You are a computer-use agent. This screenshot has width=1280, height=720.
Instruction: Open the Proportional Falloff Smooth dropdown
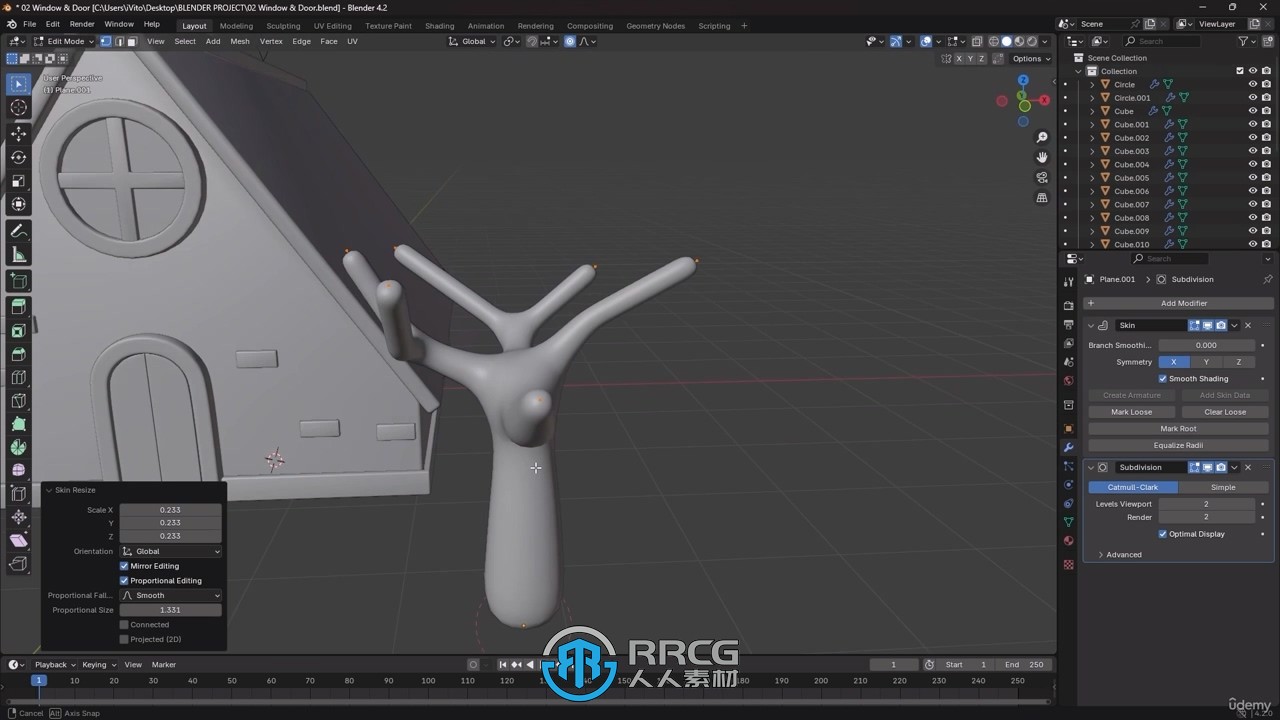tap(171, 595)
